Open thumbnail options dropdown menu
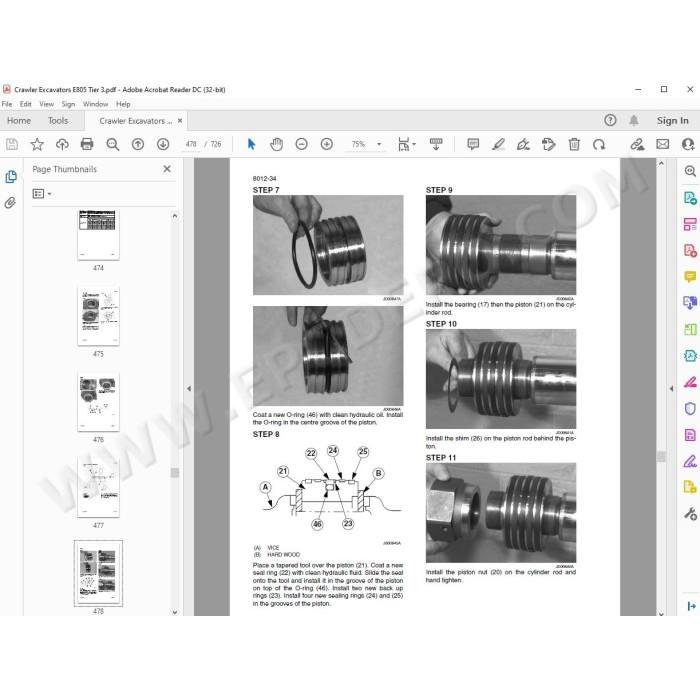This screenshot has width=700, height=700. pos(42,194)
